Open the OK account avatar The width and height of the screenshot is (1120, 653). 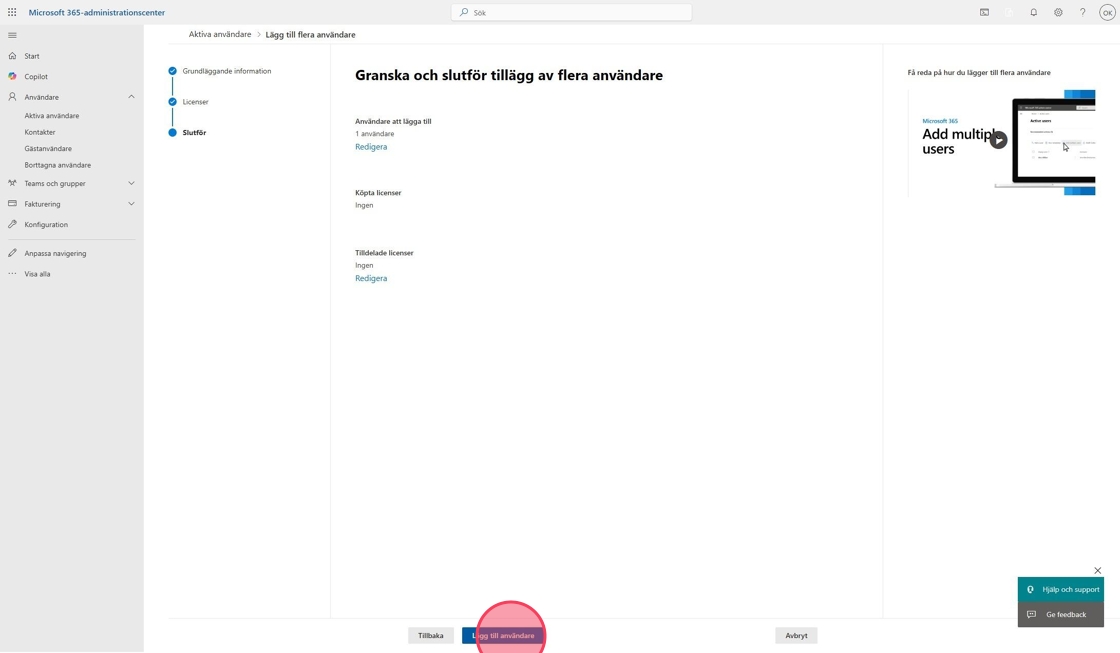(1107, 13)
